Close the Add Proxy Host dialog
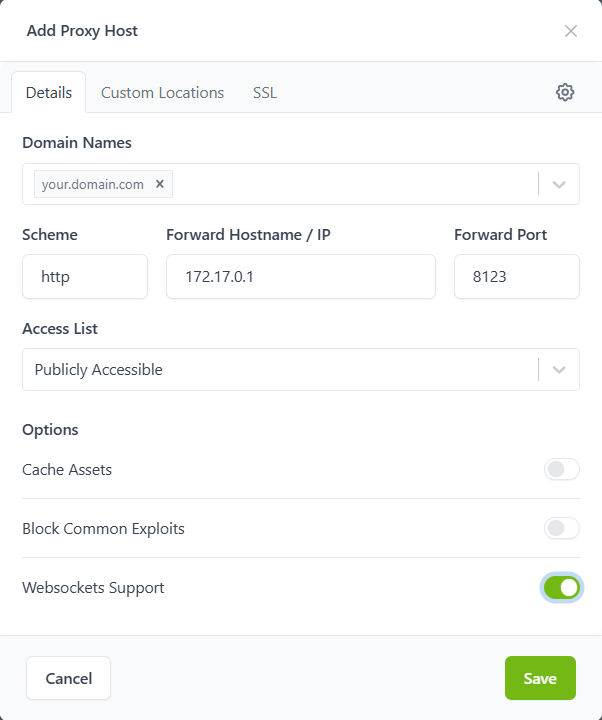 [x=571, y=31]
